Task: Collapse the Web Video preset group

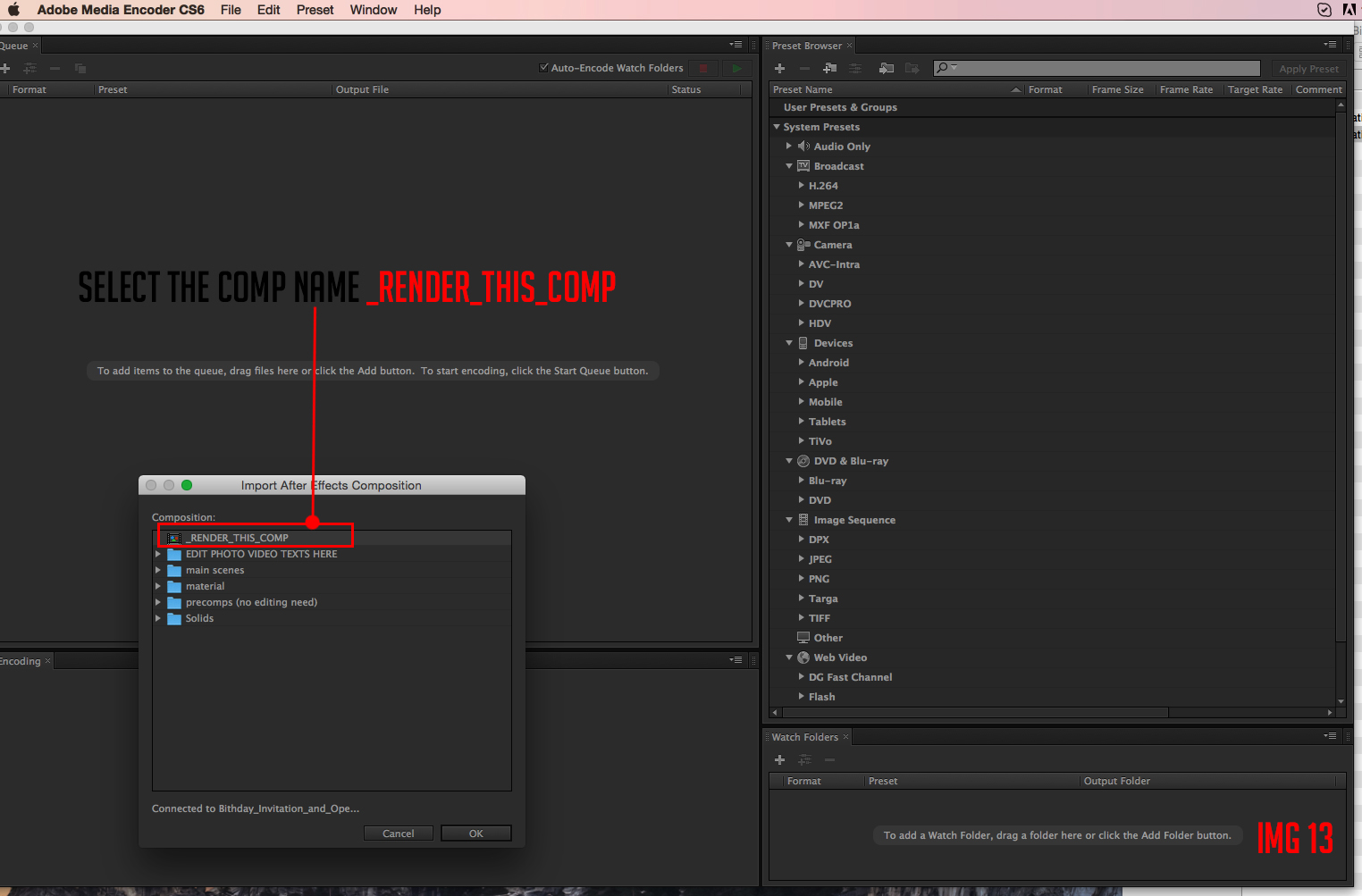Action: (789, 657)
